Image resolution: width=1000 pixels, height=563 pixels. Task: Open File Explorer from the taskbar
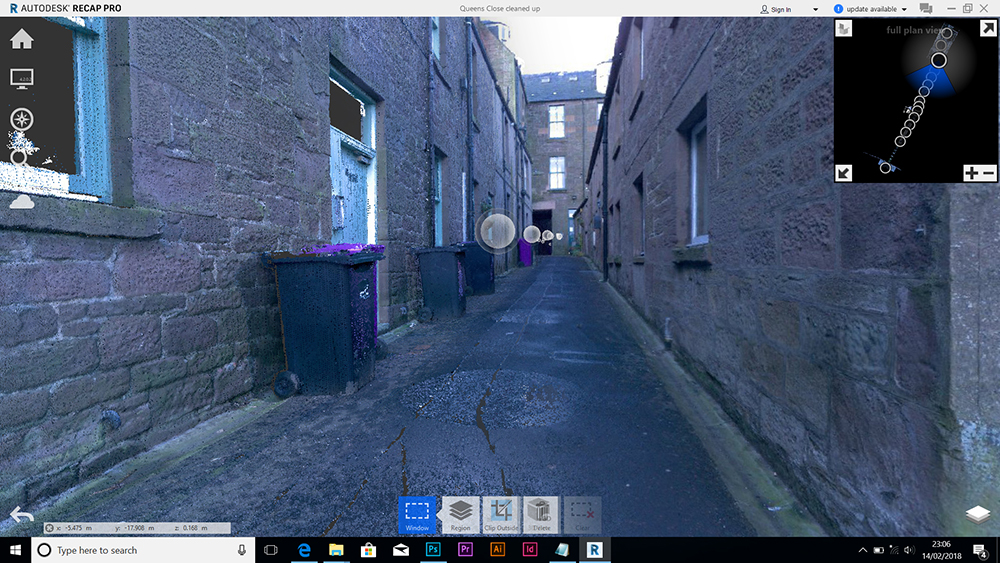[336, 550]
